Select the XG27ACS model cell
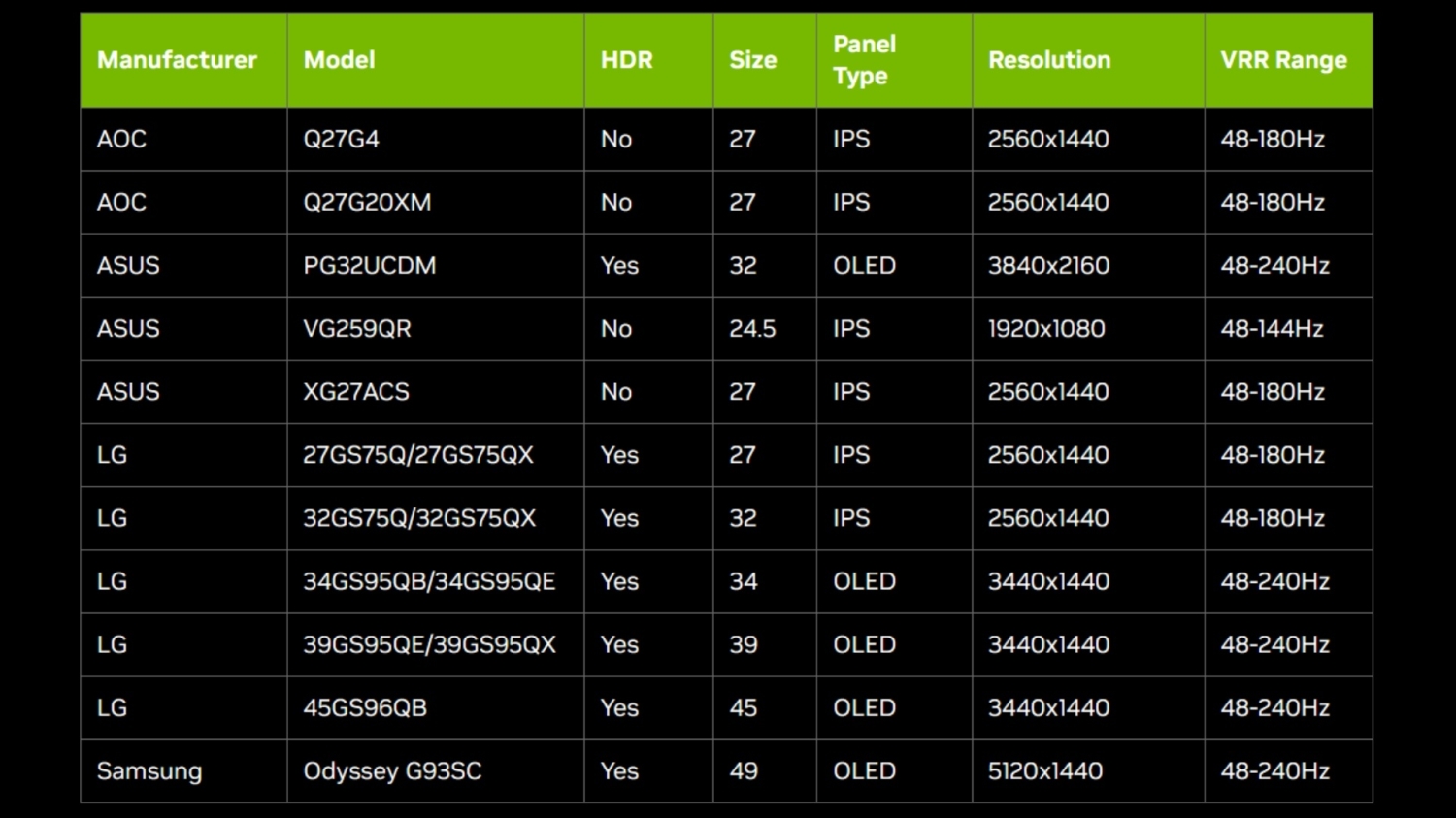This screenshot has height=818, width=1456. click(356, 392)
